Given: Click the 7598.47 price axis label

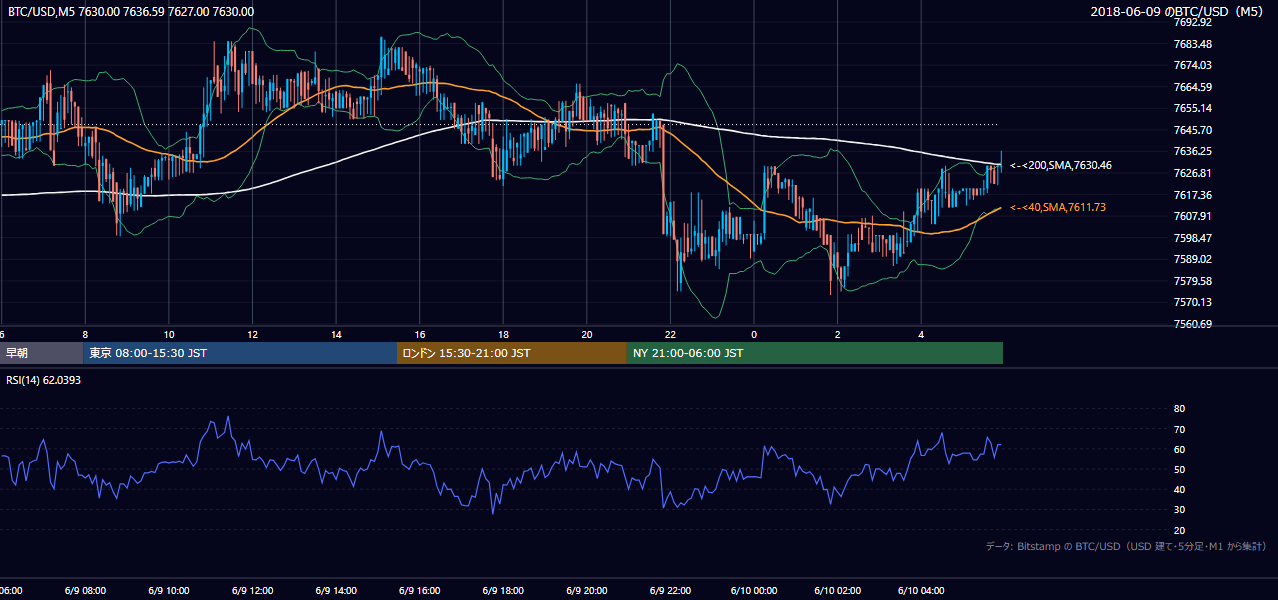Looking at the screenshot, I should [x=1193, y=238].
